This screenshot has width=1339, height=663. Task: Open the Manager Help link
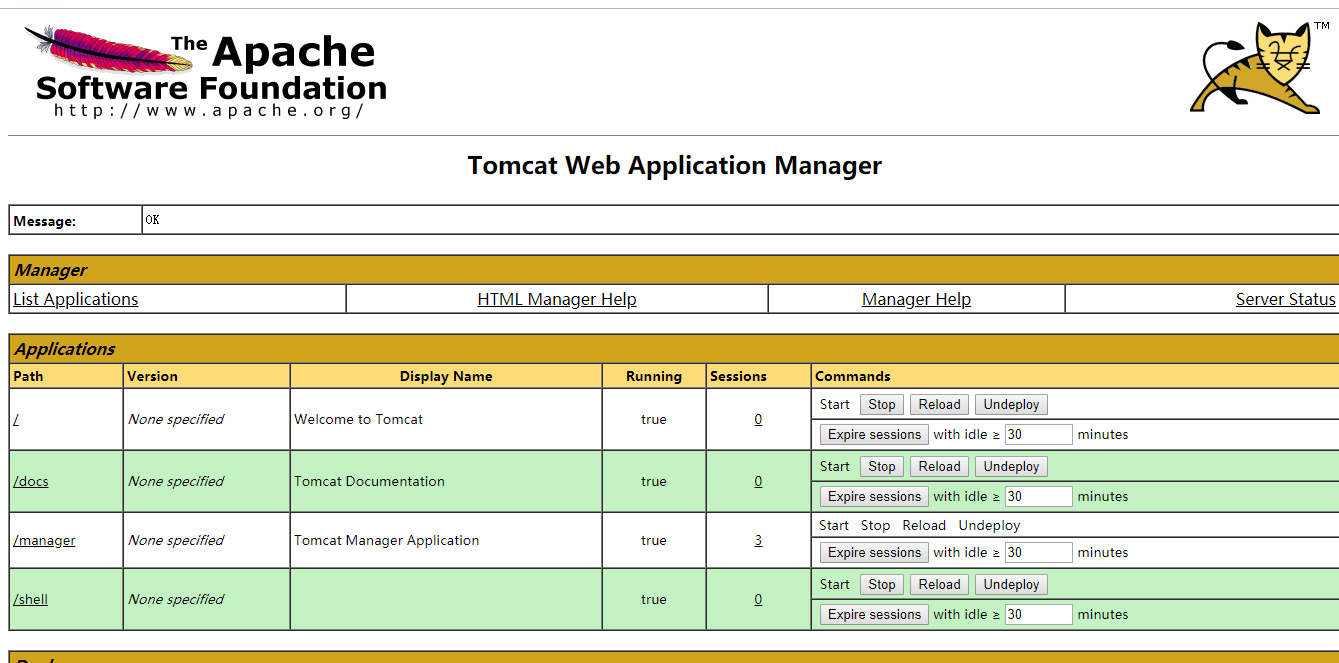pyautogui.click(x=916, y=299)
